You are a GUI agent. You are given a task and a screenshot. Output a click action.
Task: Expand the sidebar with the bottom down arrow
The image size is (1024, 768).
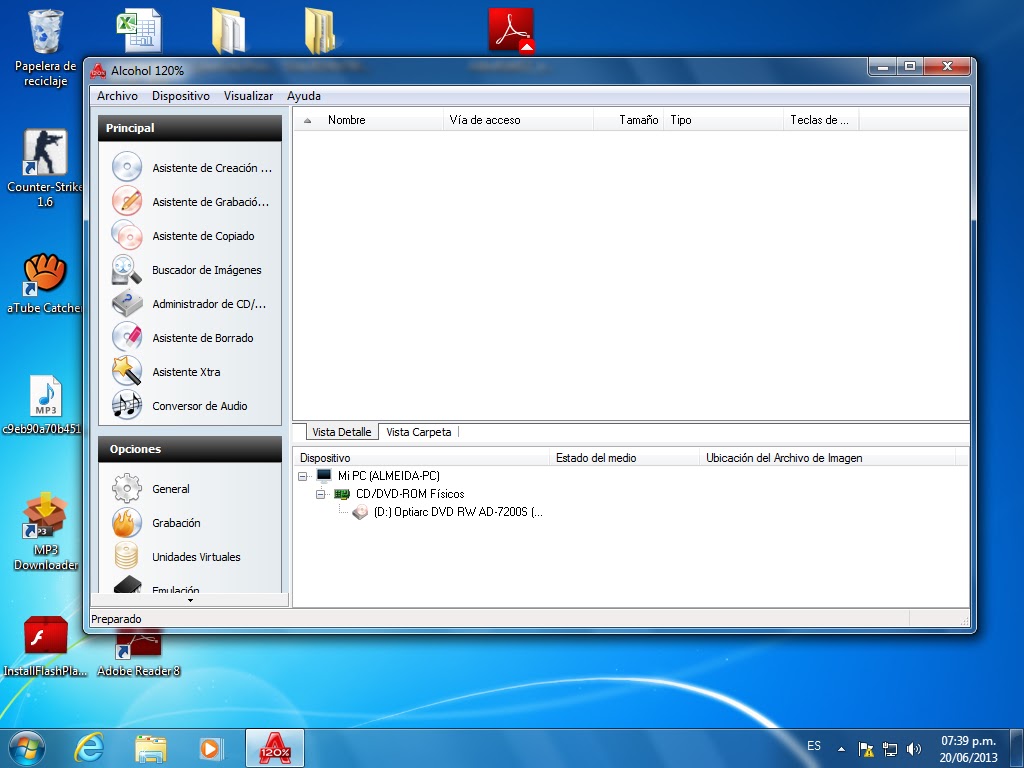pos(190,600)
